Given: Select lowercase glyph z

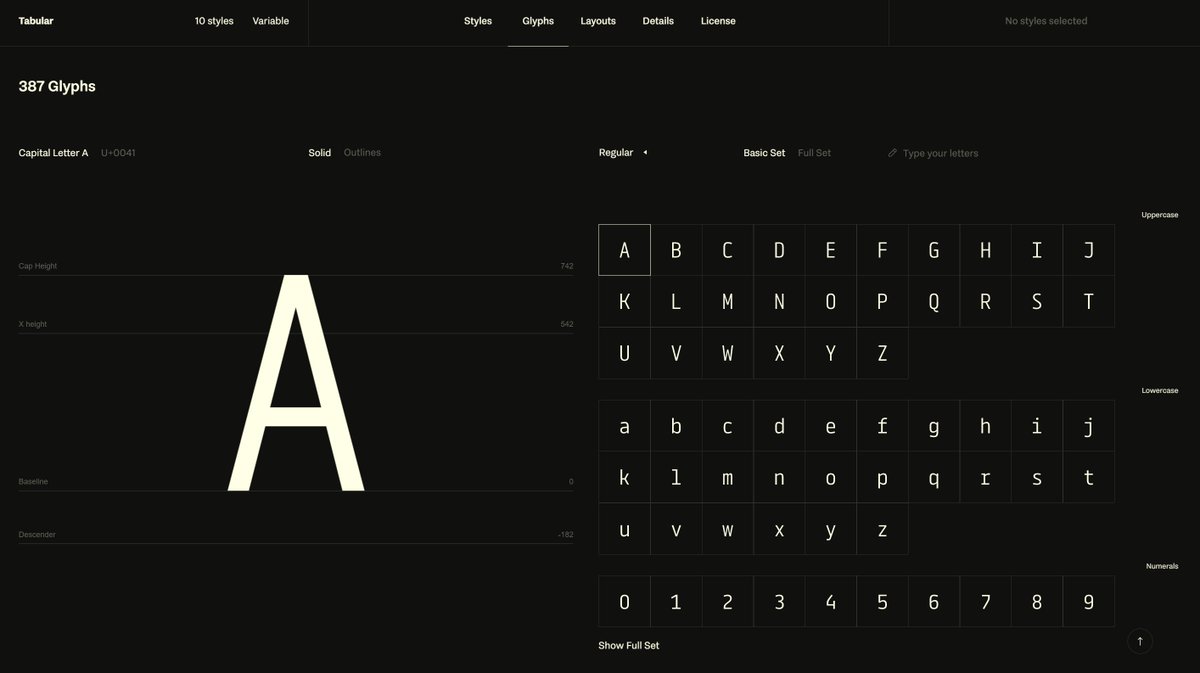Looking at the screenshot, I should 882,529.
